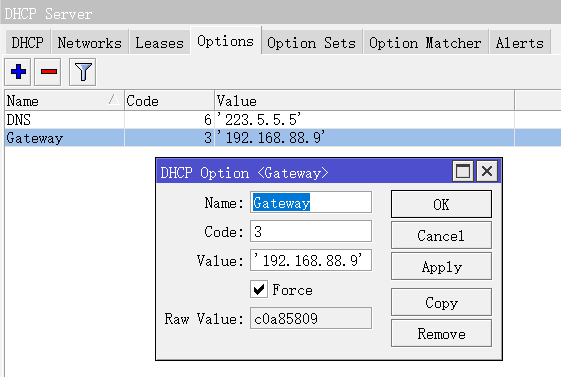The image size is (561, 377).
Task: Switch to the Alerts tab
Action: coord(519,43)
